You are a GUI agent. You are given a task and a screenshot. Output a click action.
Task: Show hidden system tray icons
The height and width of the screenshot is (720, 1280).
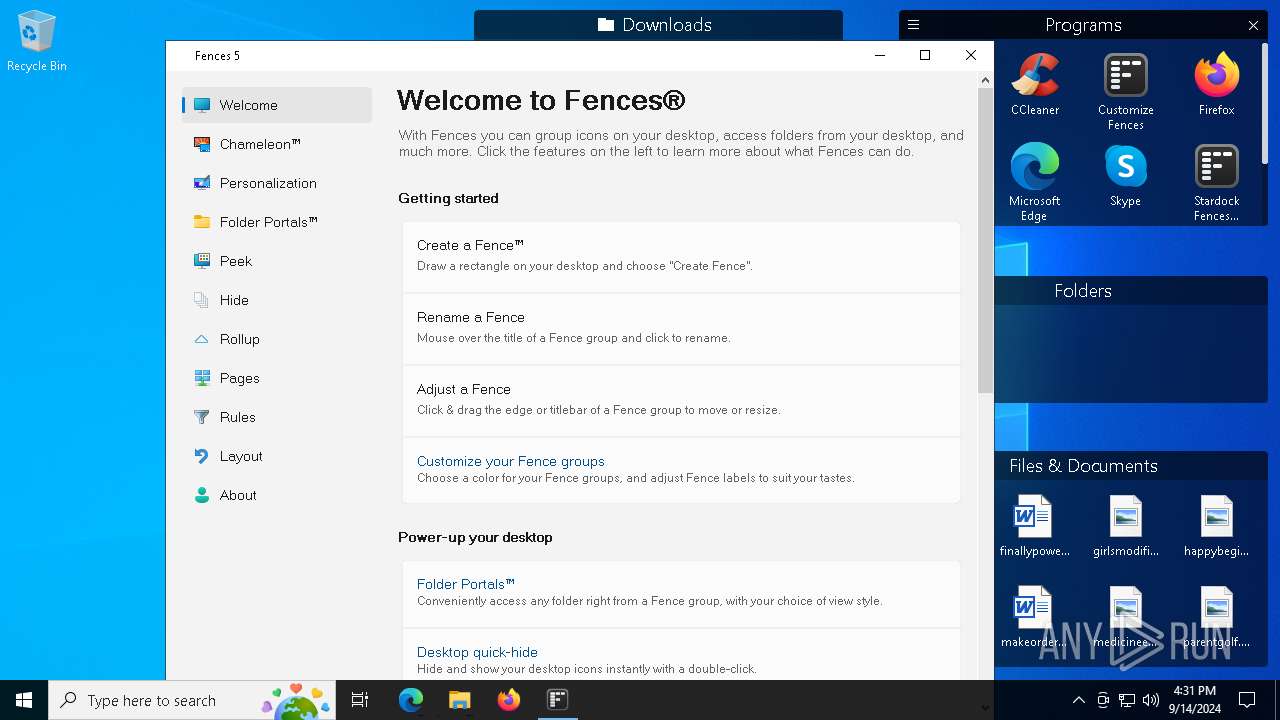pyautogui.click(x=1078, y=700)
